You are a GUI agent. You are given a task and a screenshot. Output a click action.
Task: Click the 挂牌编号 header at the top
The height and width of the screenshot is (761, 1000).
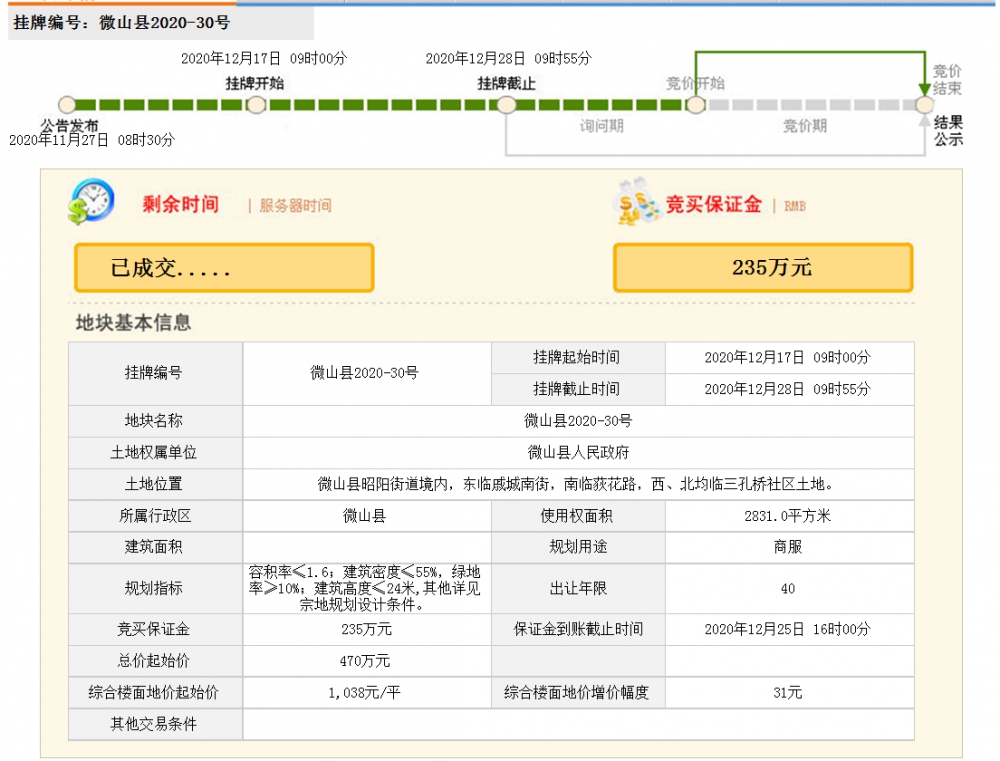(122, 22)
